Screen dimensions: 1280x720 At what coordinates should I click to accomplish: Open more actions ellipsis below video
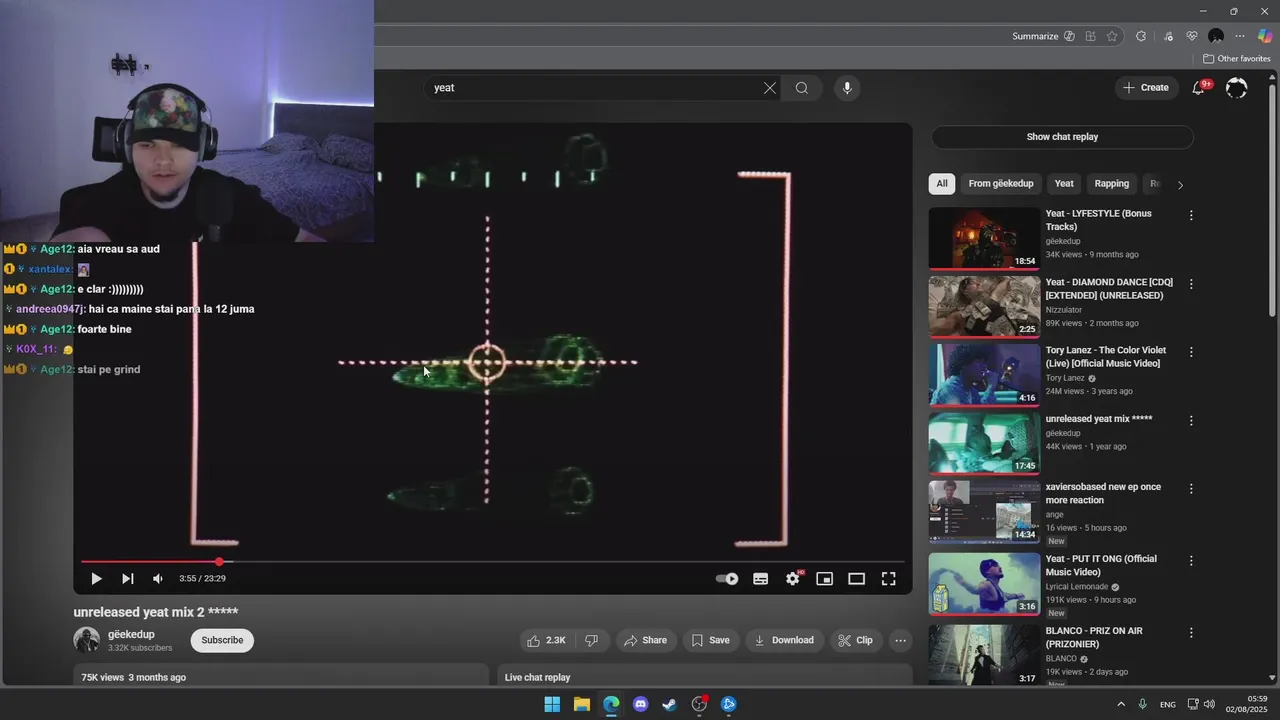click(x=901, y=640)
